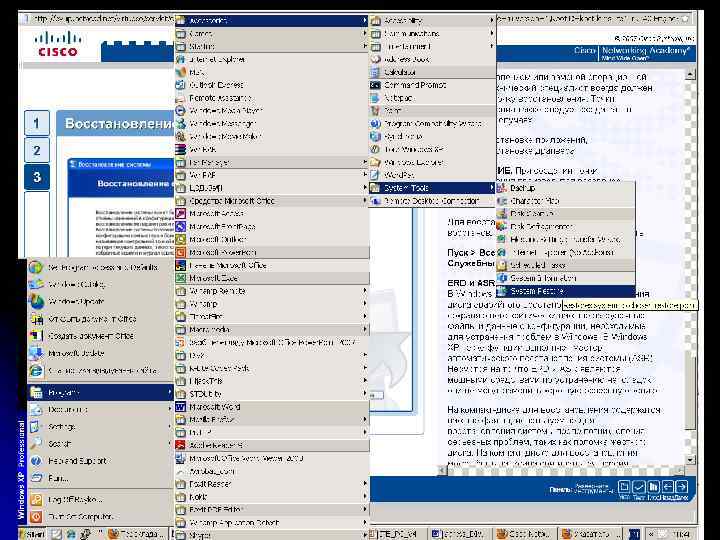Open Help and Support
This screenshot has width=720, height=540.
(101, 461)
